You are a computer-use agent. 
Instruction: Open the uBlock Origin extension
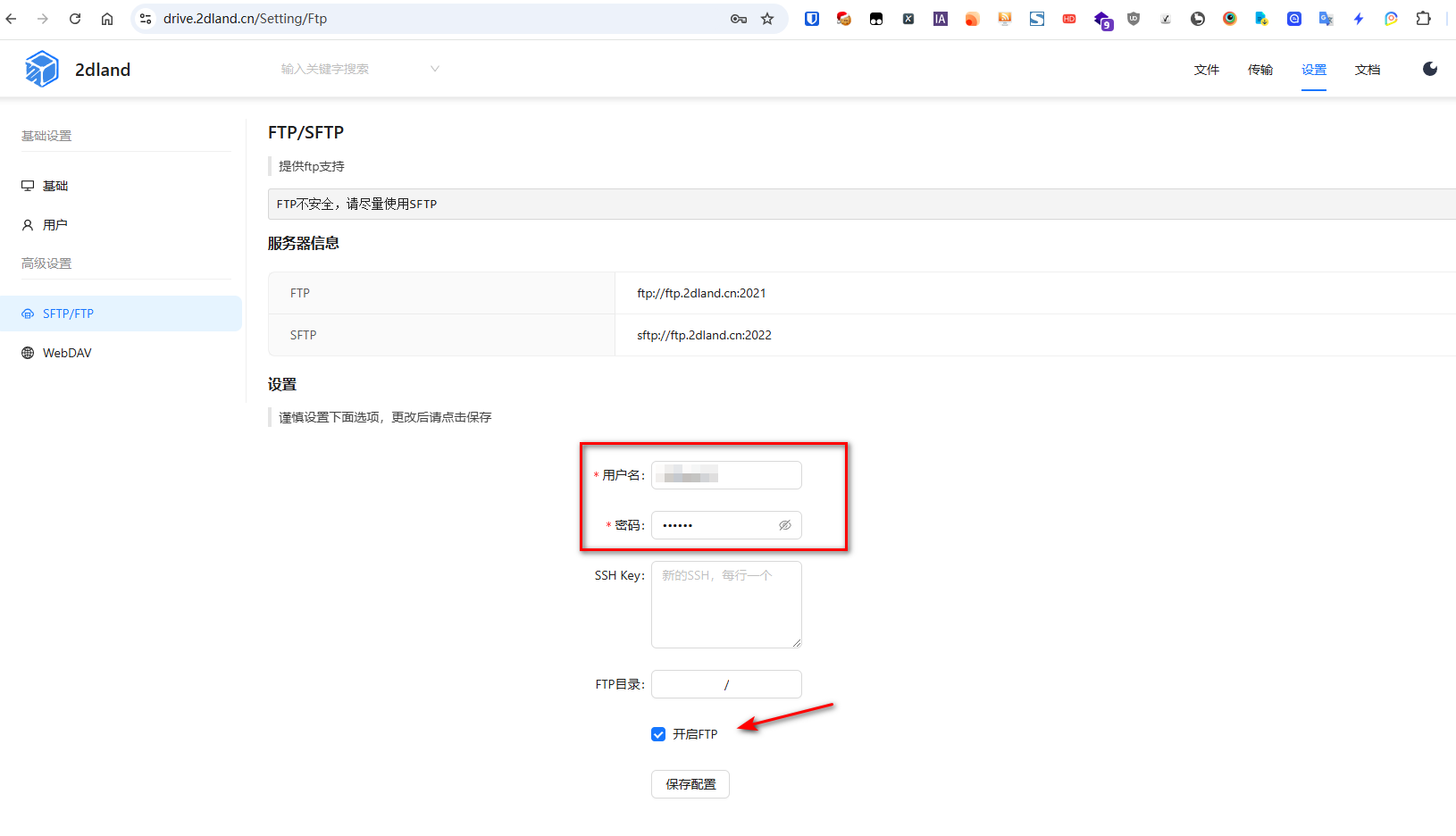[x=1133, y=18]
